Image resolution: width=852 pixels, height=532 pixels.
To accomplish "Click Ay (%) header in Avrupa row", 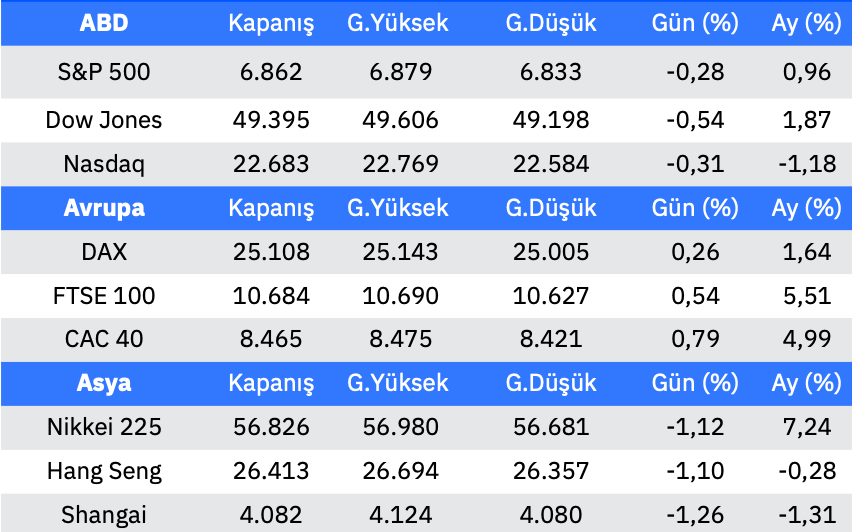I will coord(806,208).
